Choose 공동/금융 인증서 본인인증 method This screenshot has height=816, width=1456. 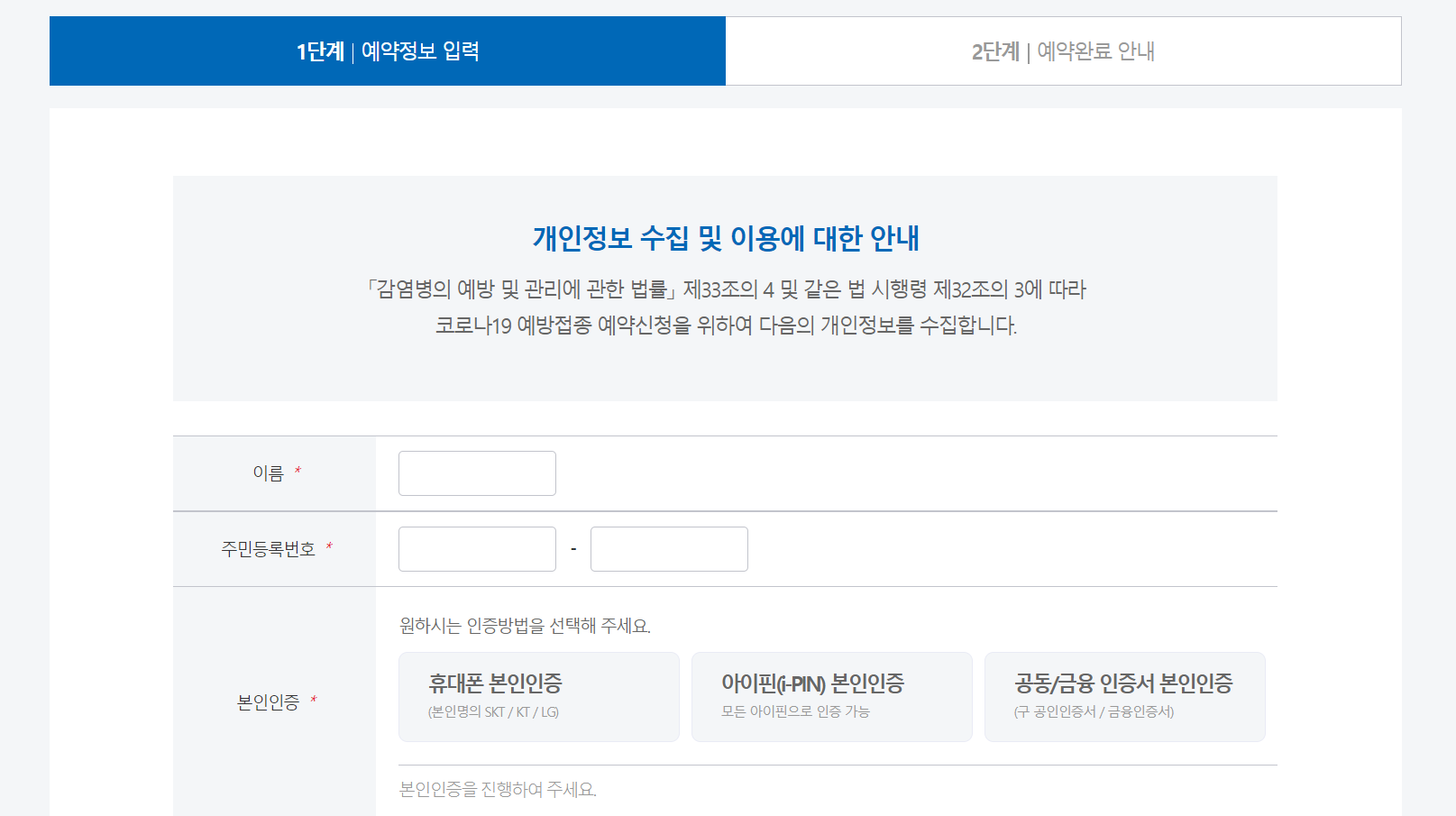pos(1125,697)
